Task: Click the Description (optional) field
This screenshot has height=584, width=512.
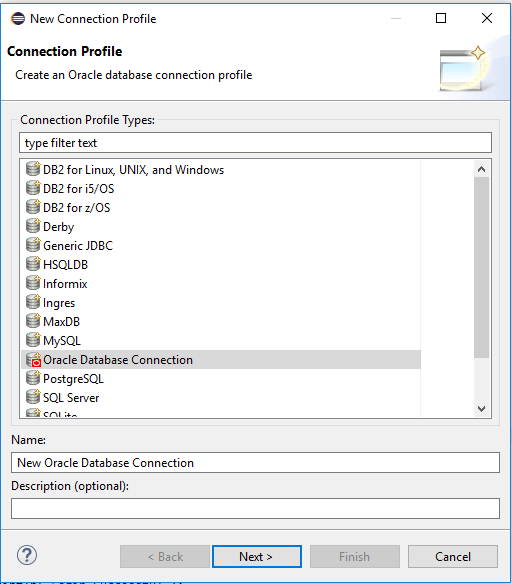Action: coord(255,508)
